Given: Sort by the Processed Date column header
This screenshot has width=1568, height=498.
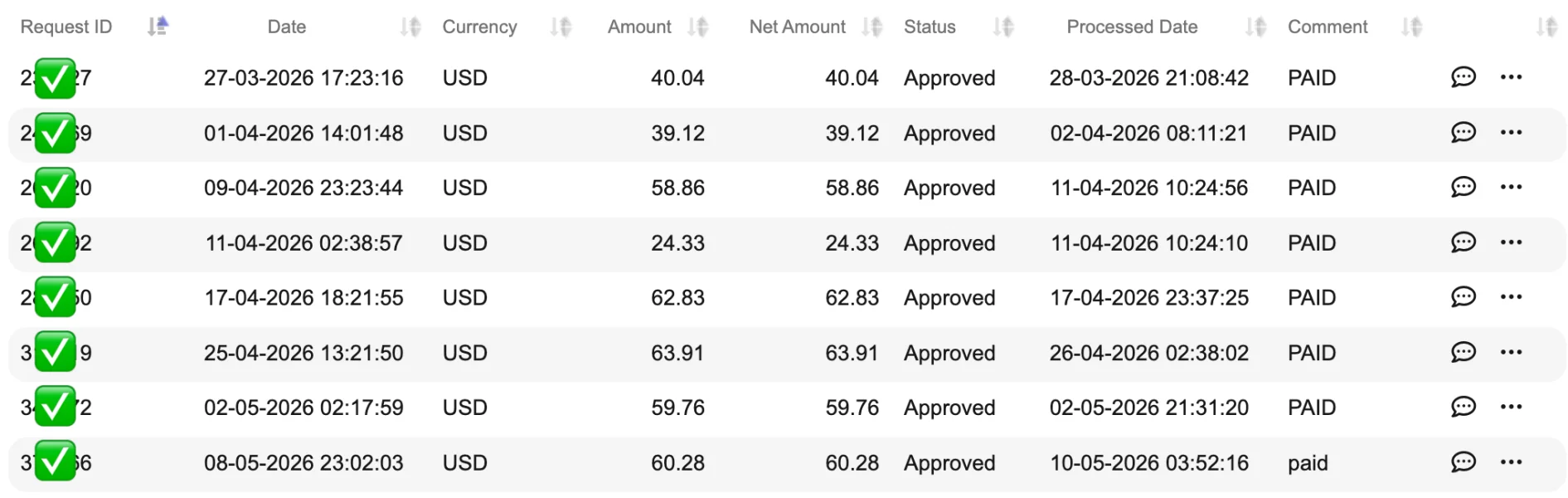Looking at the screenshot, I should pos(1255,27).
